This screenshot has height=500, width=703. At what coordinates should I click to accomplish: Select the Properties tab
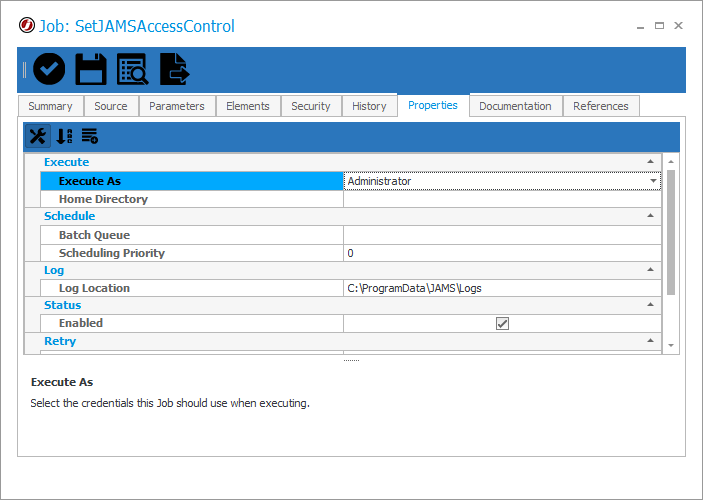click(433, 105)
